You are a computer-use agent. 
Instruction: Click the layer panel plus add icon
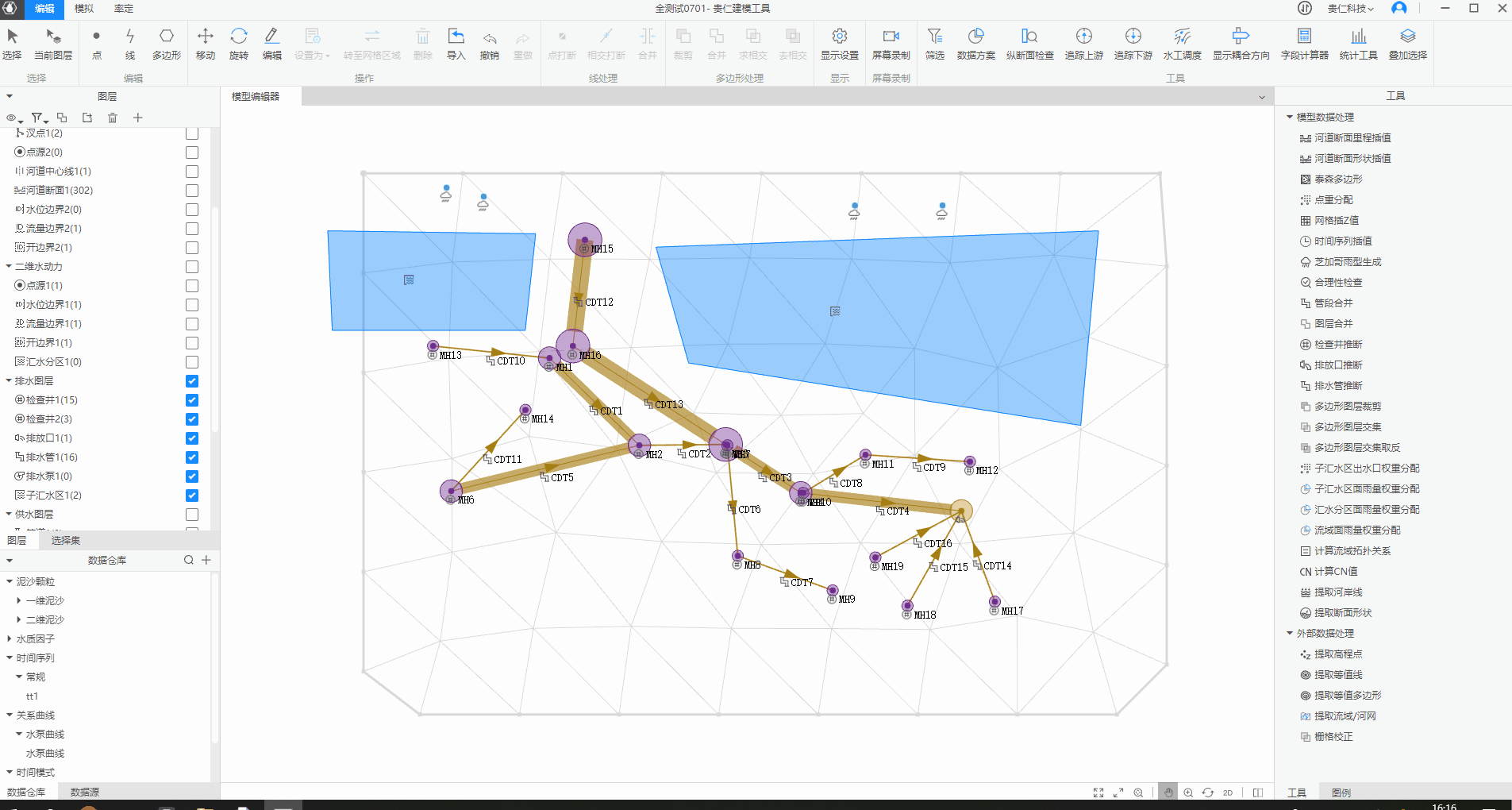click(x=138, y=118)
